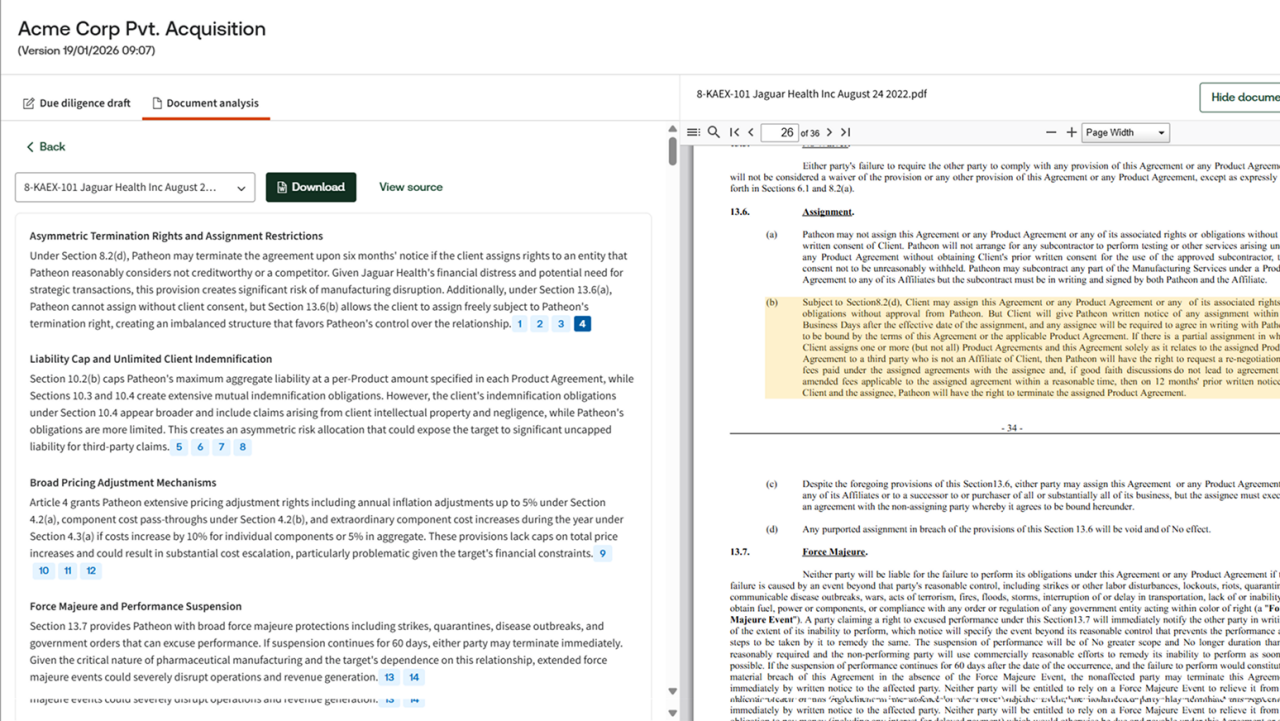
Task: Select highlighted citation reference 4
Action: (x=582, y=324)
